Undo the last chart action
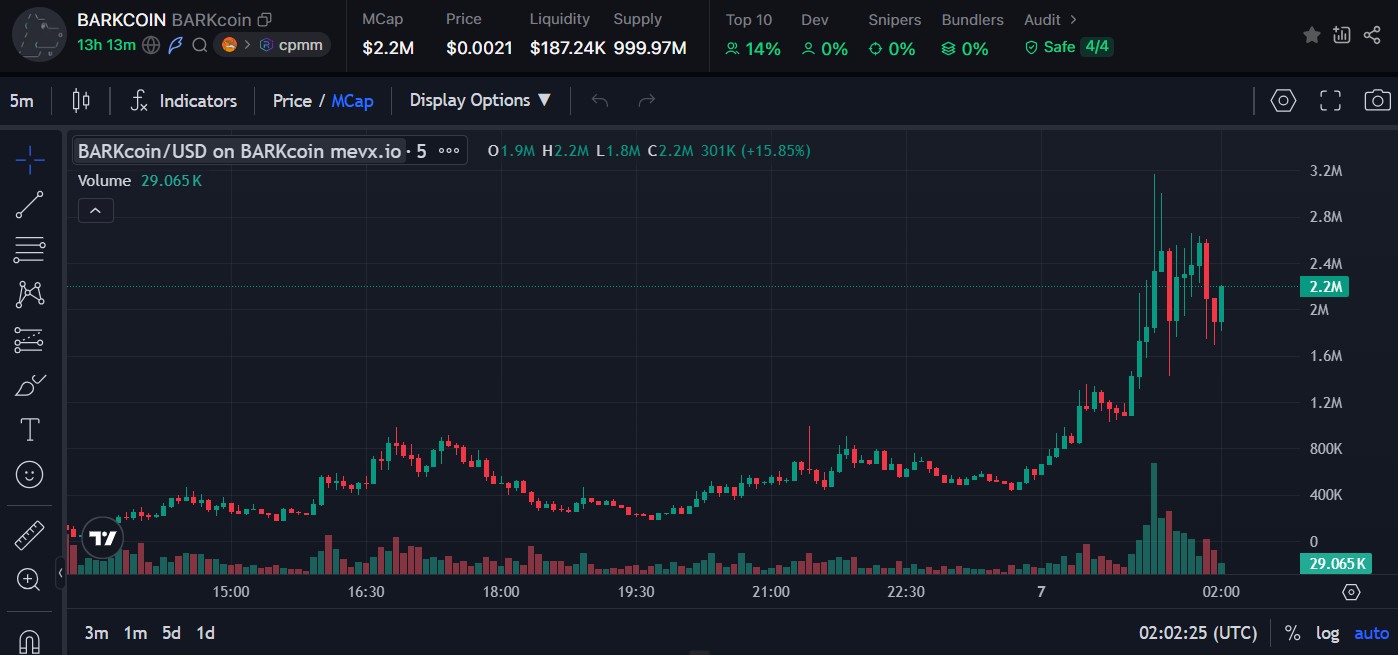 (600, 100)
